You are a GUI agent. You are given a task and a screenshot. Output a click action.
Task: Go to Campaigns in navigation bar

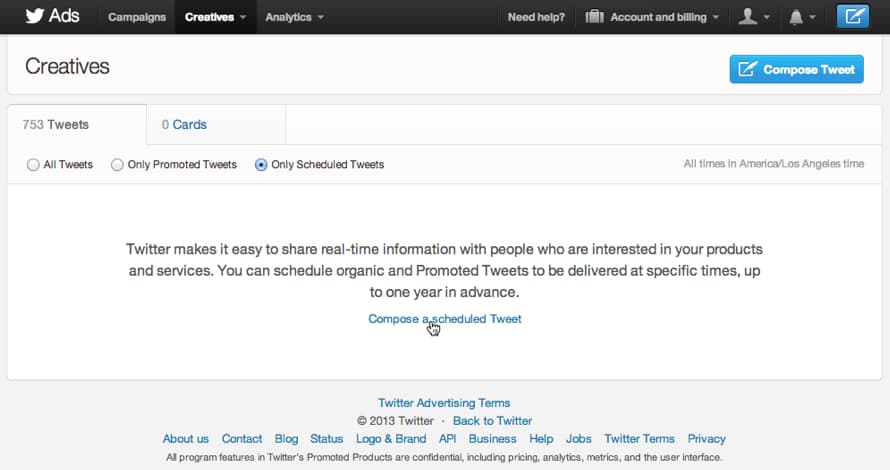137,17
